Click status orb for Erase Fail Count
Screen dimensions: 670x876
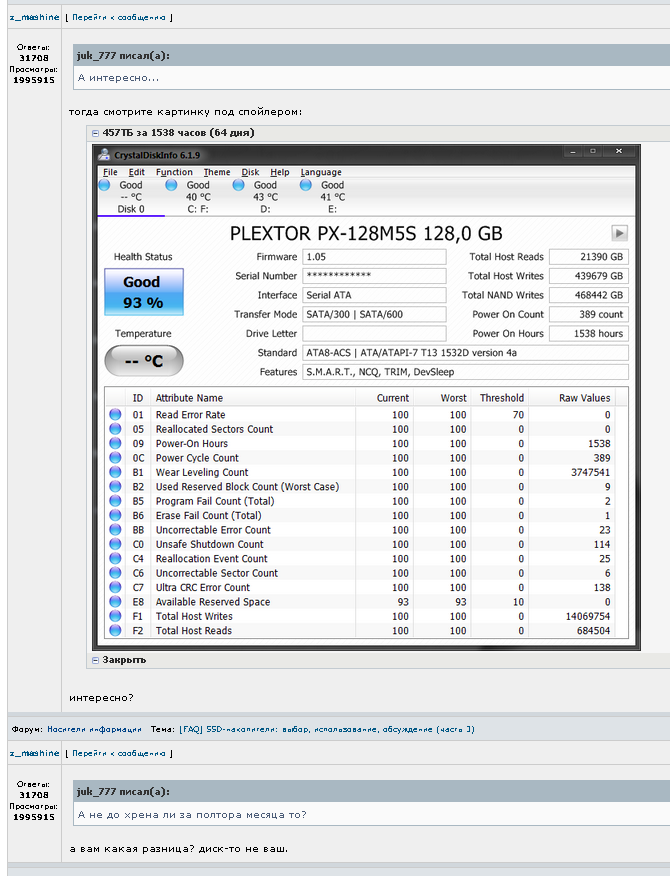pos(115,515)
